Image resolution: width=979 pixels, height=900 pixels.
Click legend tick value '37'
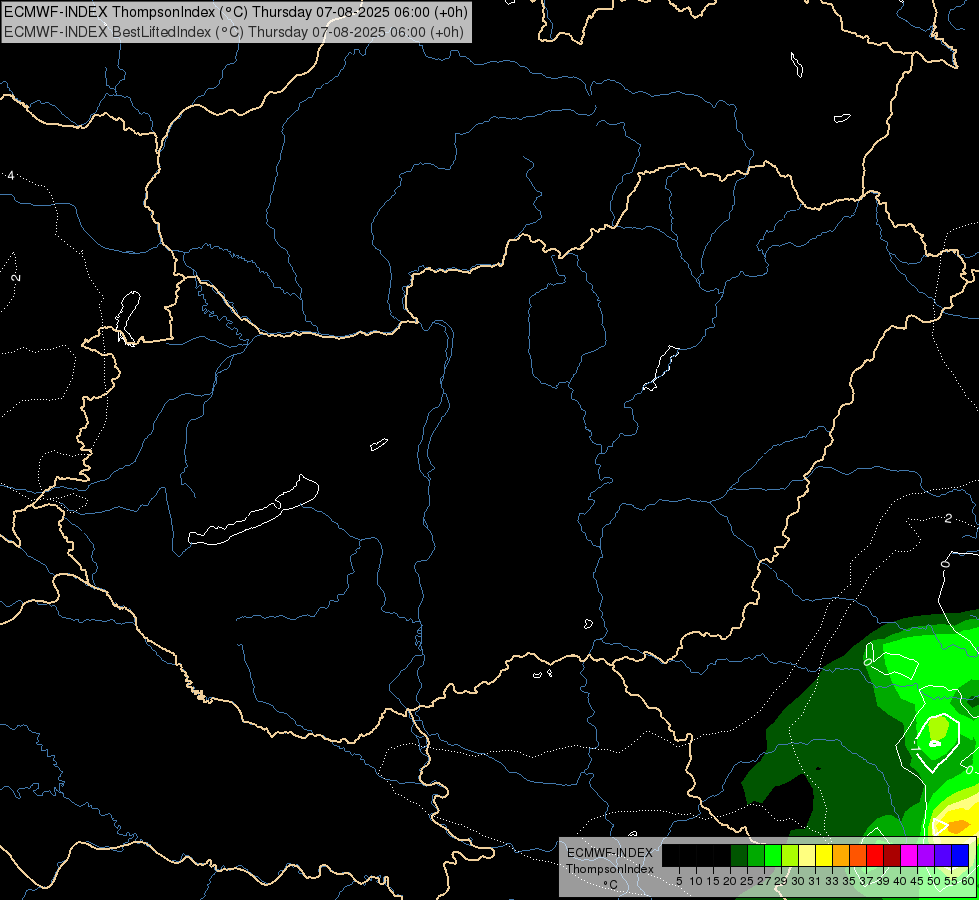(x=867, y=881)
